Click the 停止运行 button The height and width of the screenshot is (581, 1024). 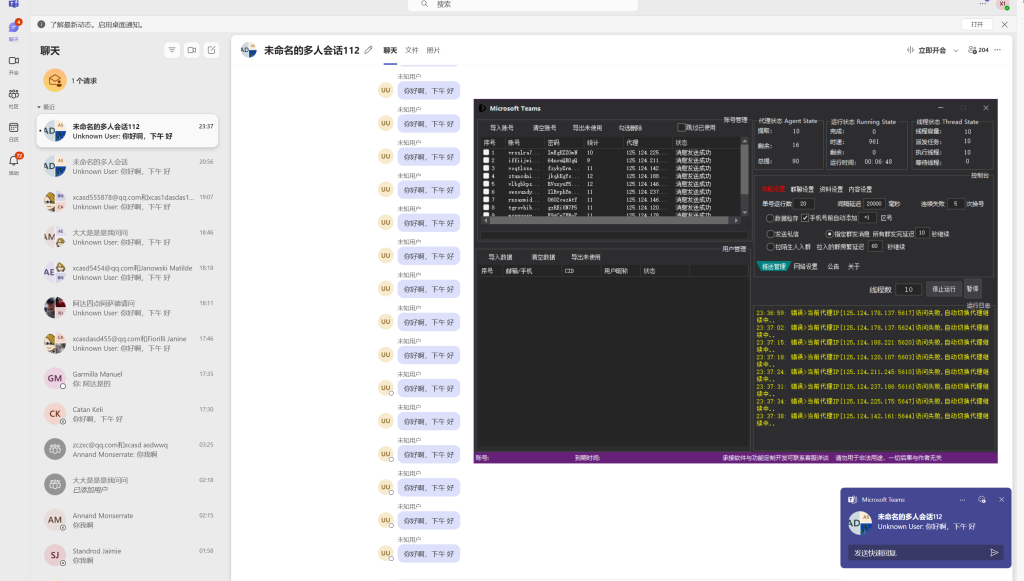tap(944, 289)
